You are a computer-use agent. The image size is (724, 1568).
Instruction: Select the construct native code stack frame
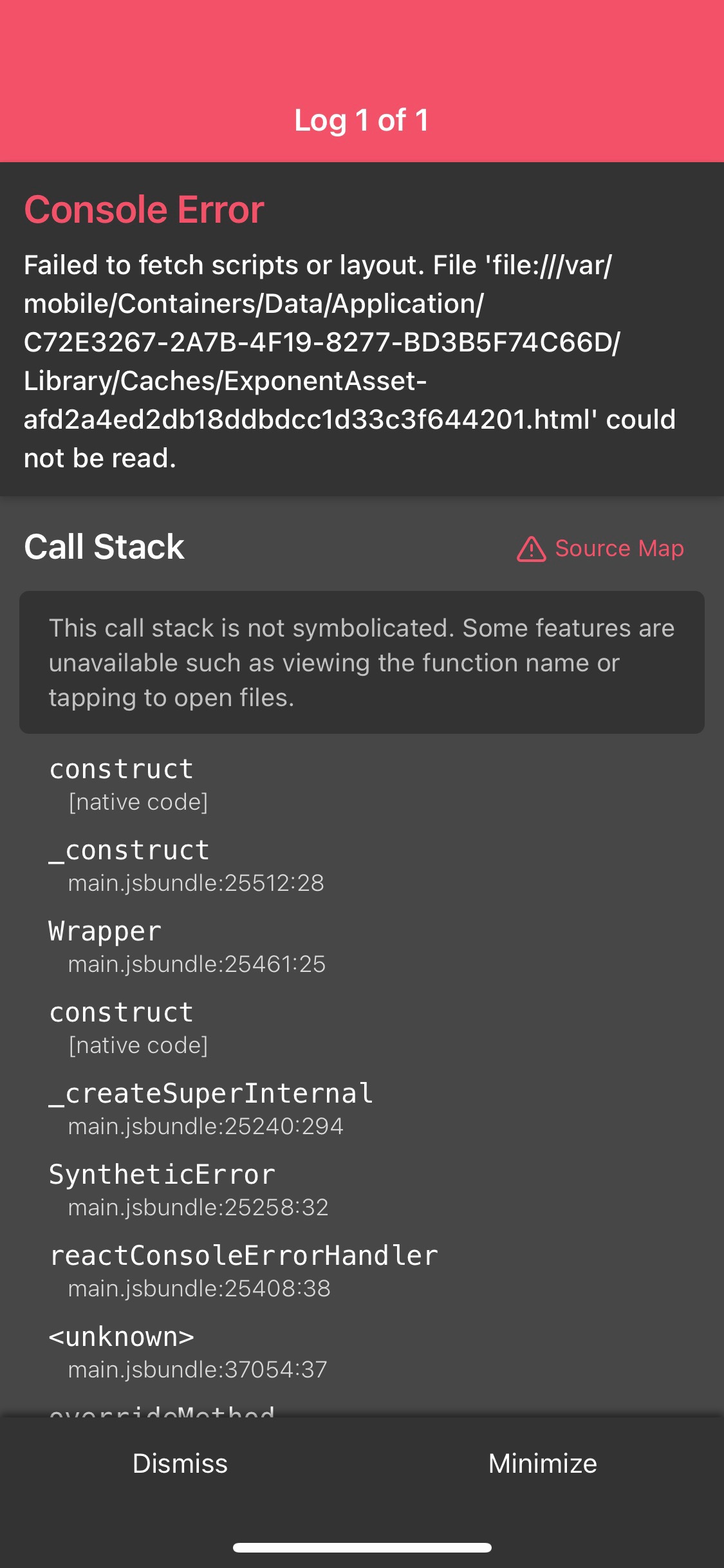coord(121,769)
